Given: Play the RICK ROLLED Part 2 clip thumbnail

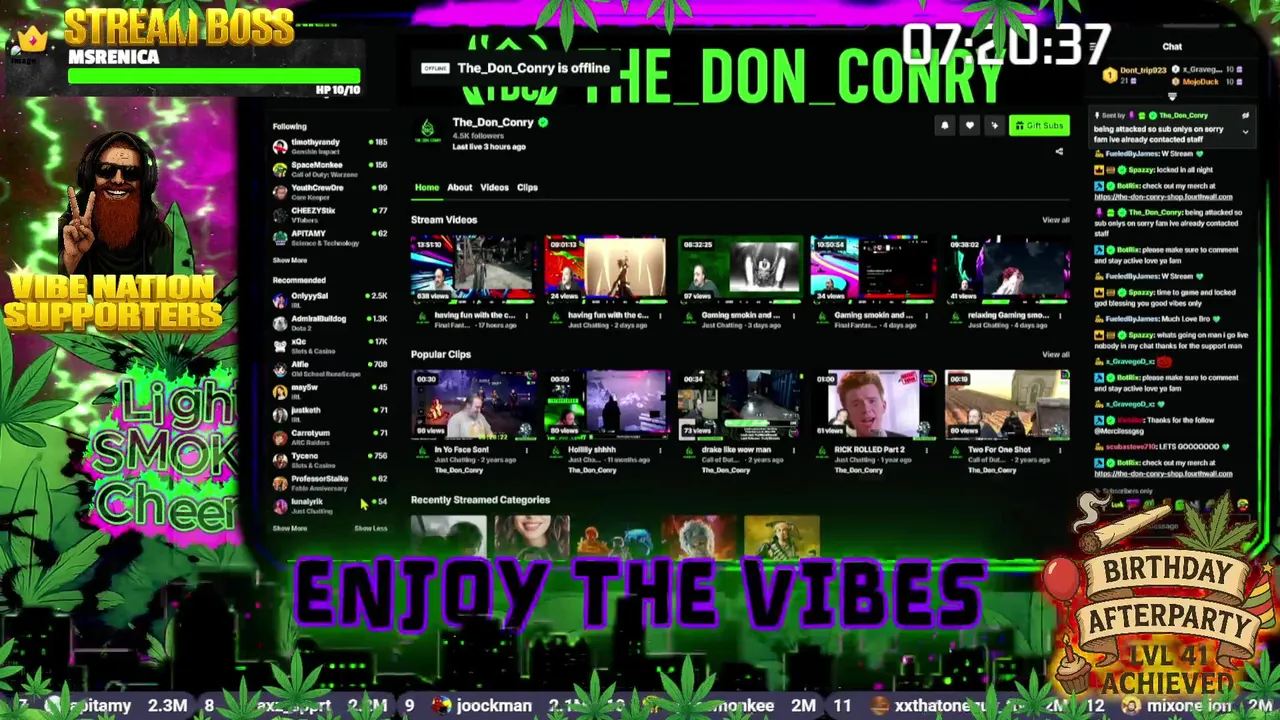Looking at the screenshot, I should click(x=873, y=405).
